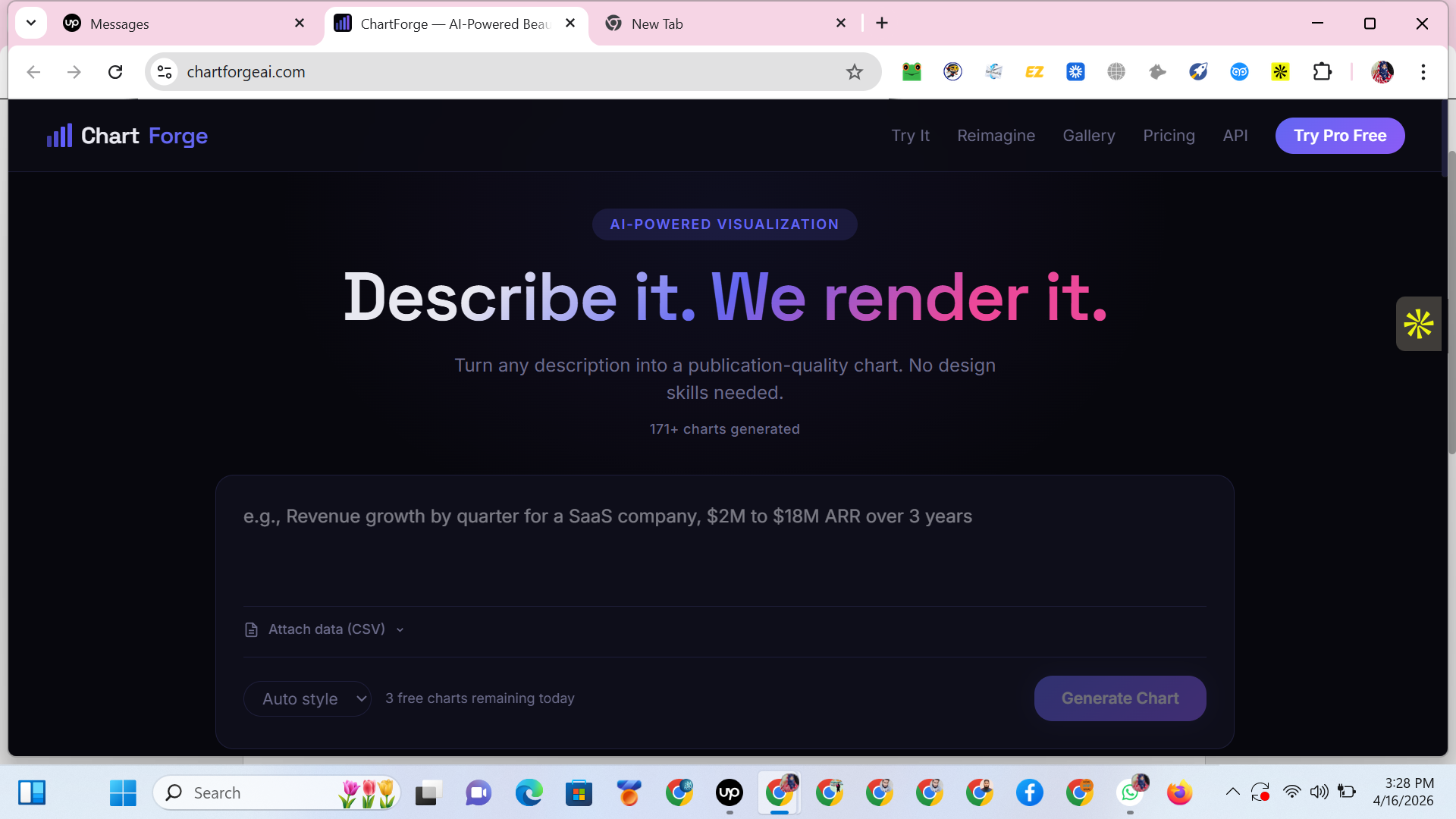Open the blue snowflake square extension
The width and height of the screenshot is (1456, 819).
tap(1075, 72)
